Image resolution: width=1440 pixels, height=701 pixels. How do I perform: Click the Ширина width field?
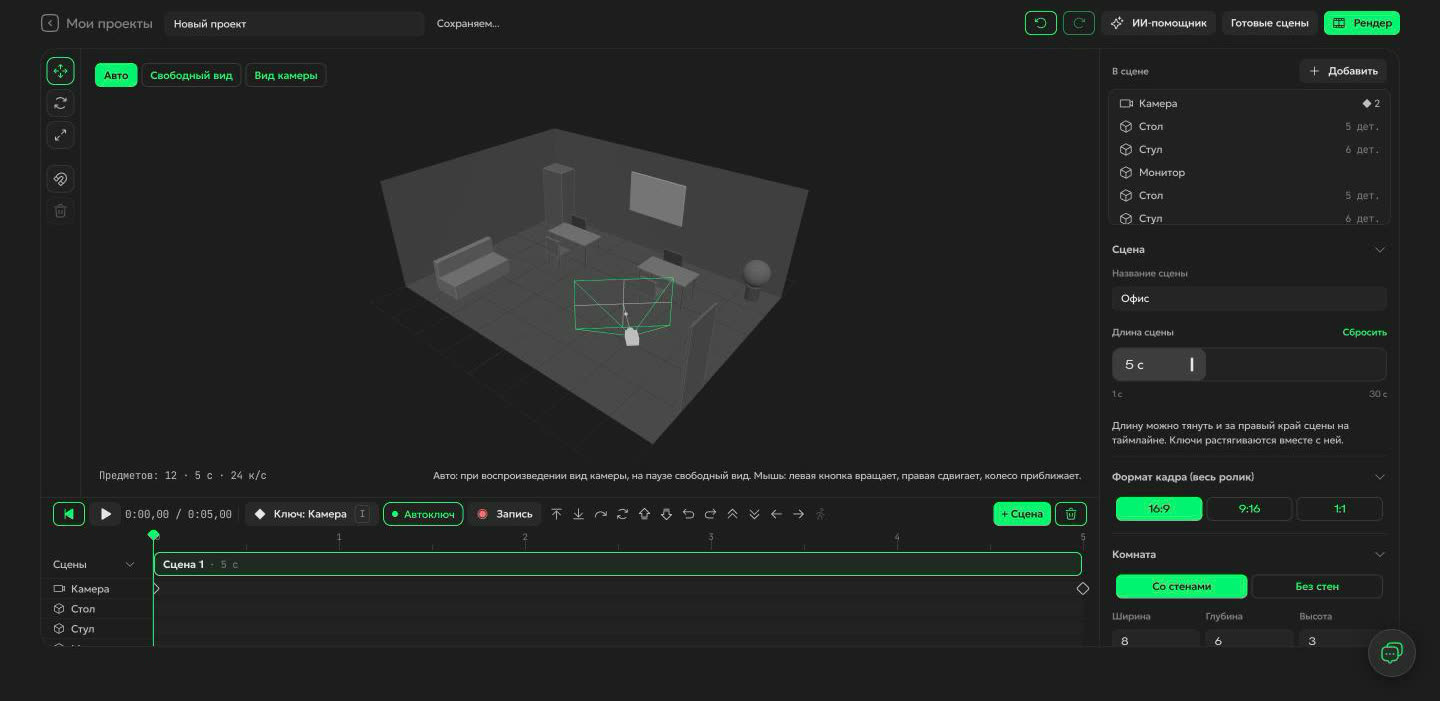click(x=1155, y=640)
